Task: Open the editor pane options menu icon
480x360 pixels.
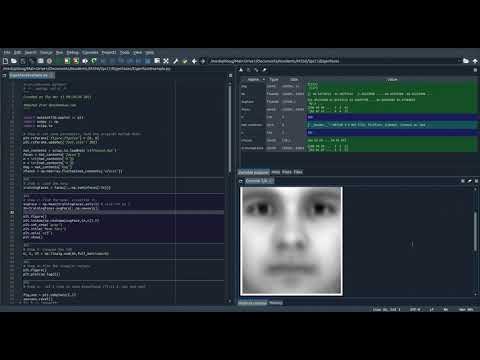Action: click(230, 76)
